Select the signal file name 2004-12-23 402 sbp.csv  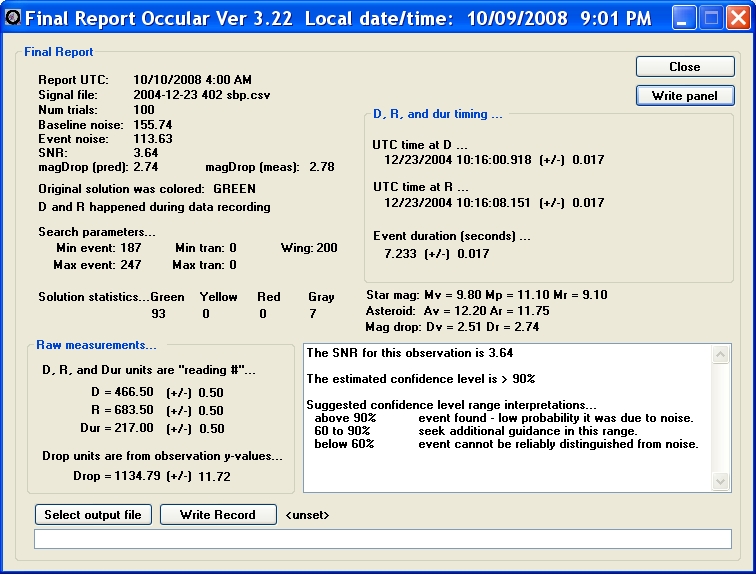pos(202,94)
